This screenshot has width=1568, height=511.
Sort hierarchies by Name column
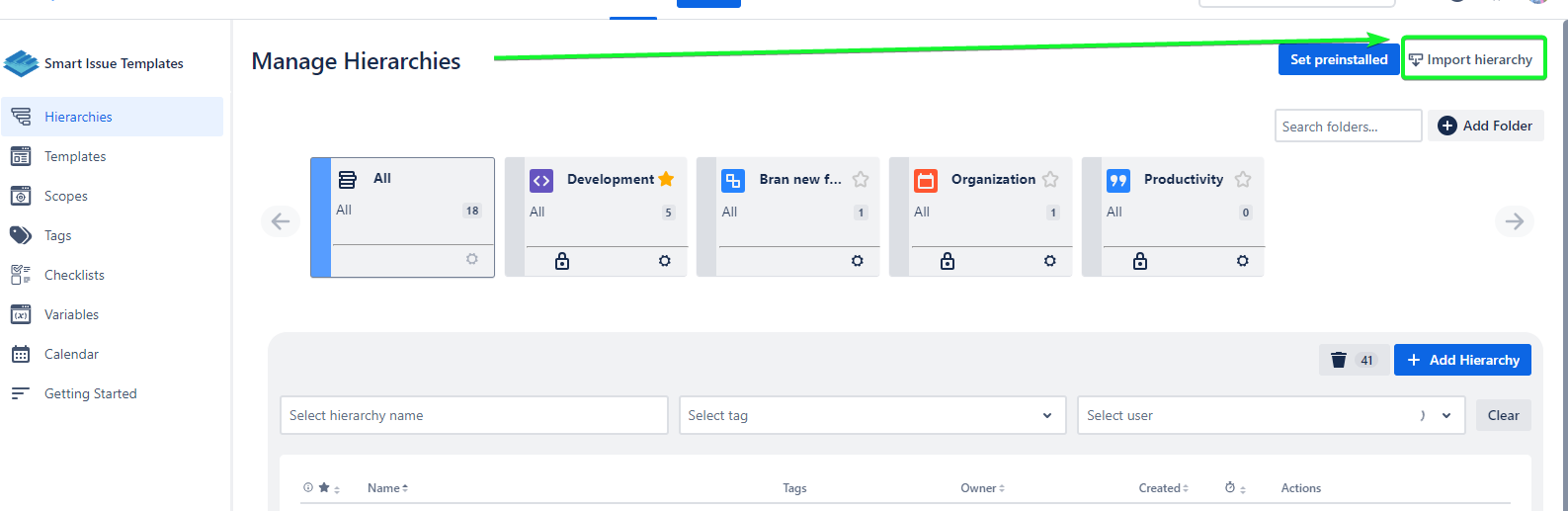coord(387,488)
